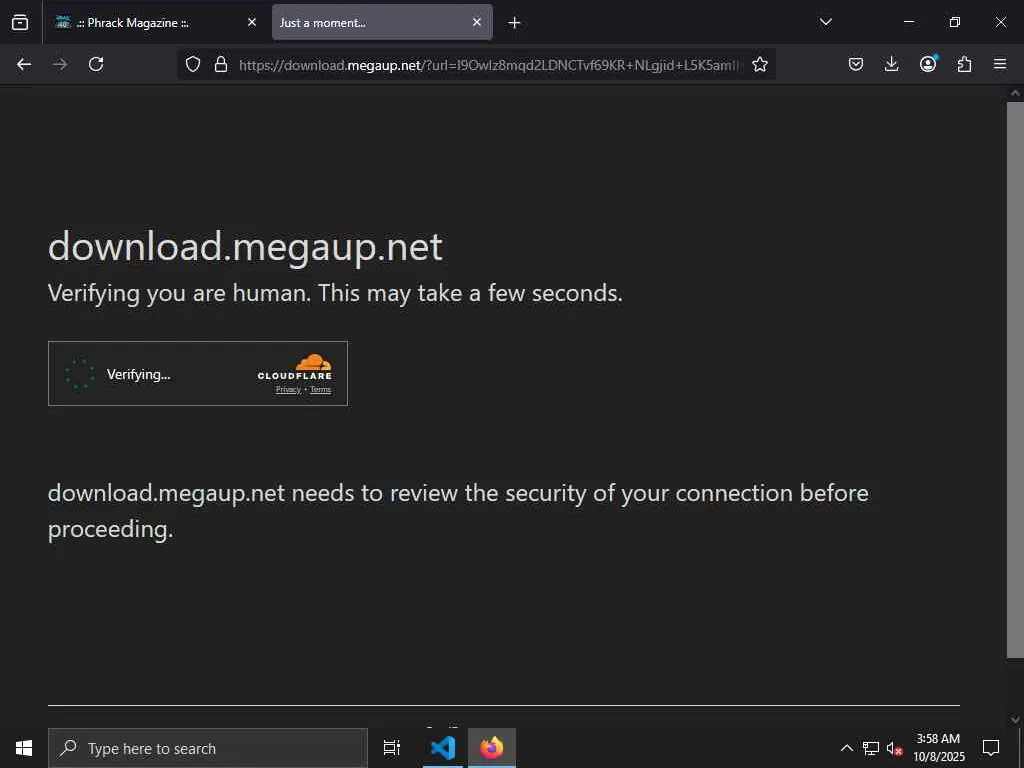The image size is (1024, 768).
Task: Open the network status tray icon
Action: coord(871,748)
